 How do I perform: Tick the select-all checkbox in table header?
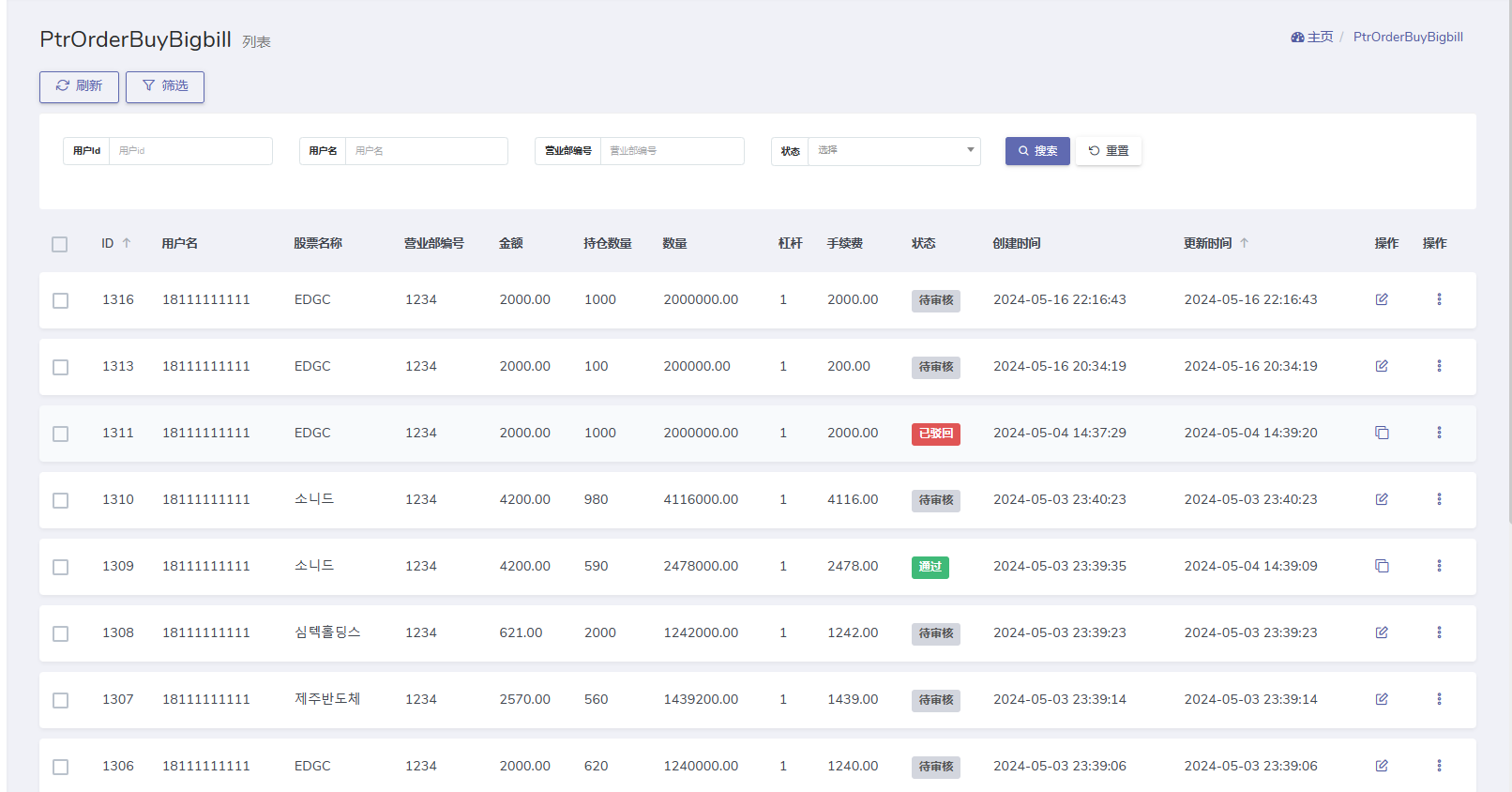[x=60, y=244]
